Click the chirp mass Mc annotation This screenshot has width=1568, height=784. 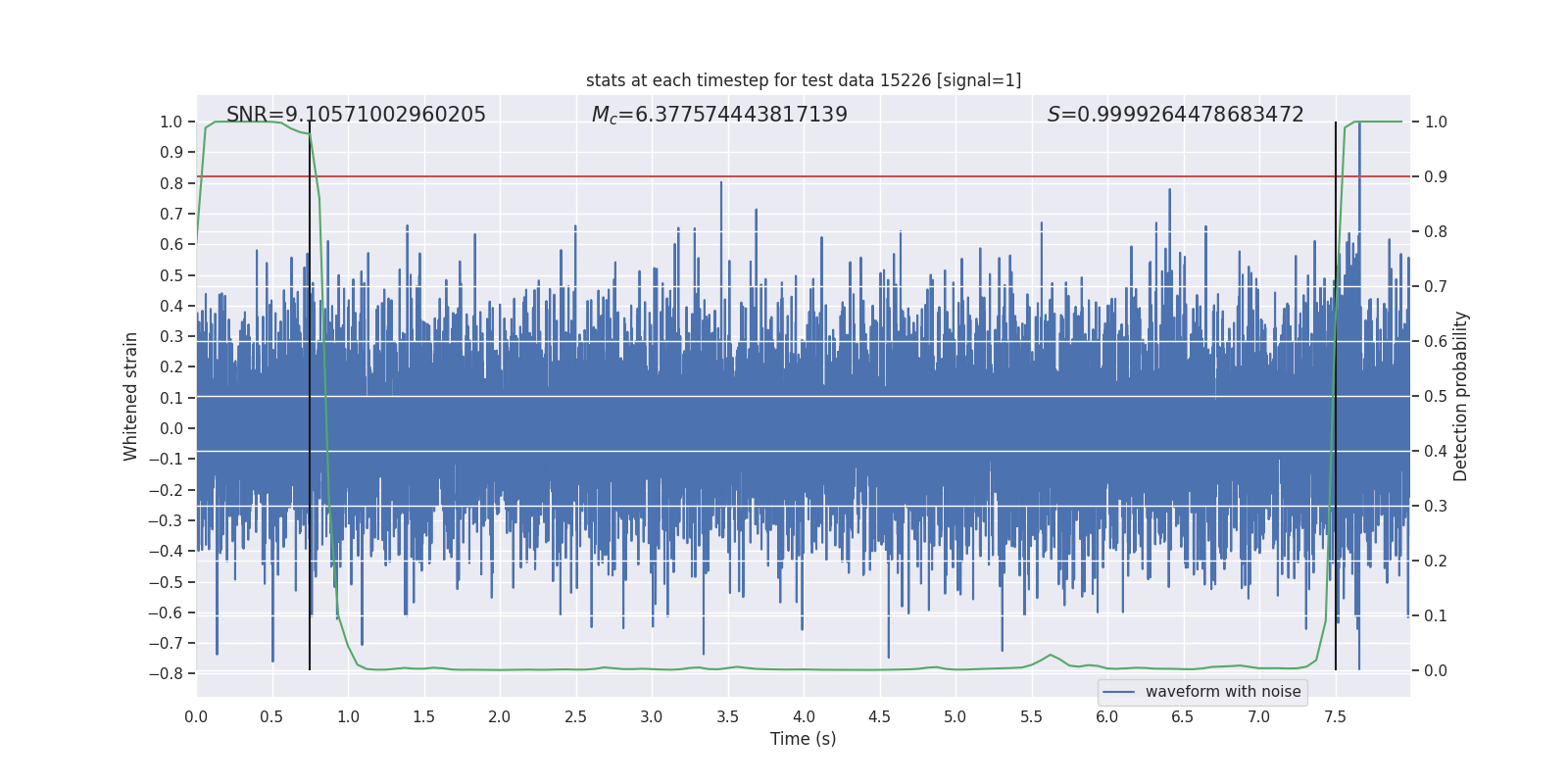(x=719, y=115)
